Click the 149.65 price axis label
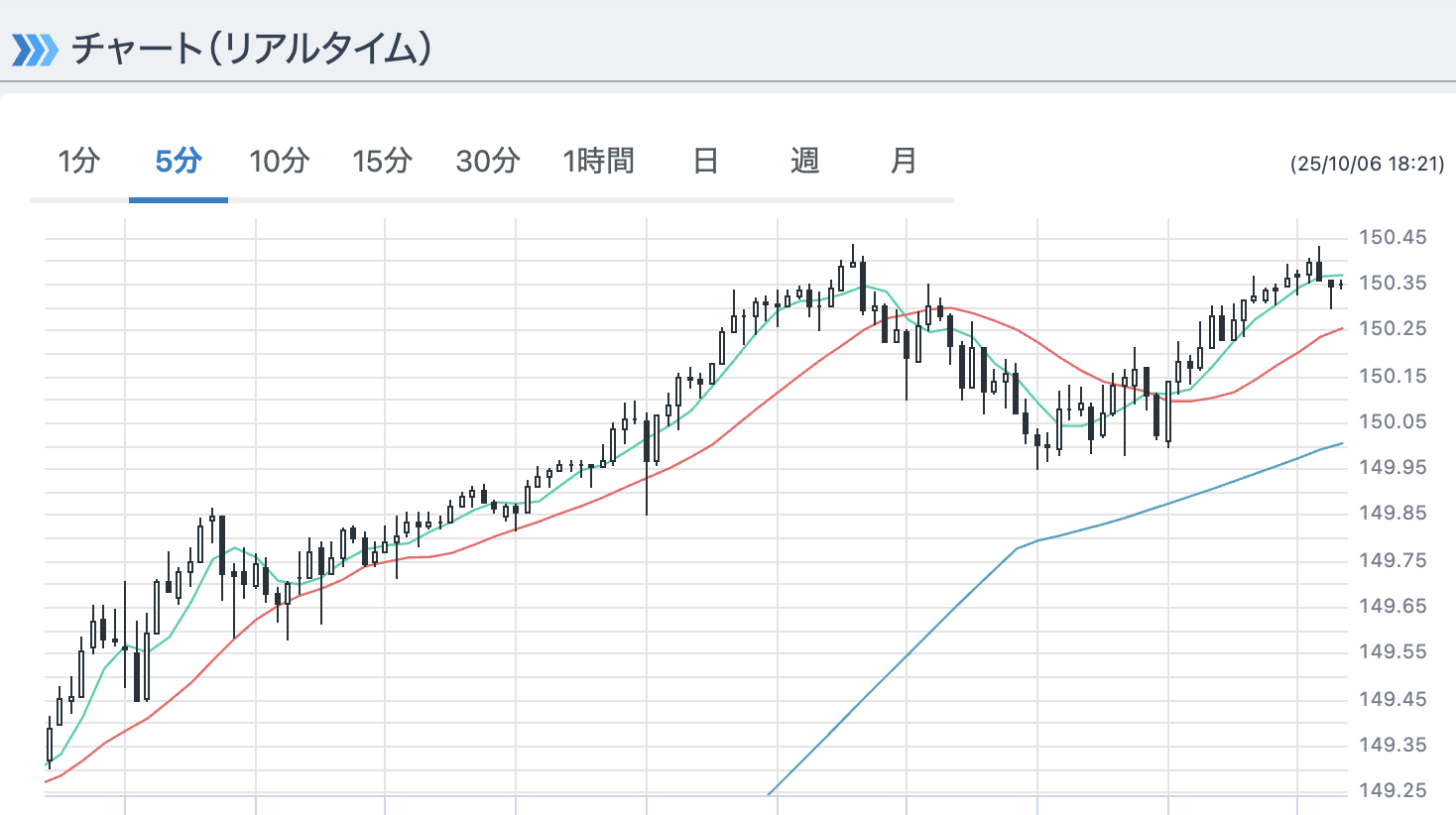The width and height of the screenshot is (1456, 815). tap(1393, 606)
